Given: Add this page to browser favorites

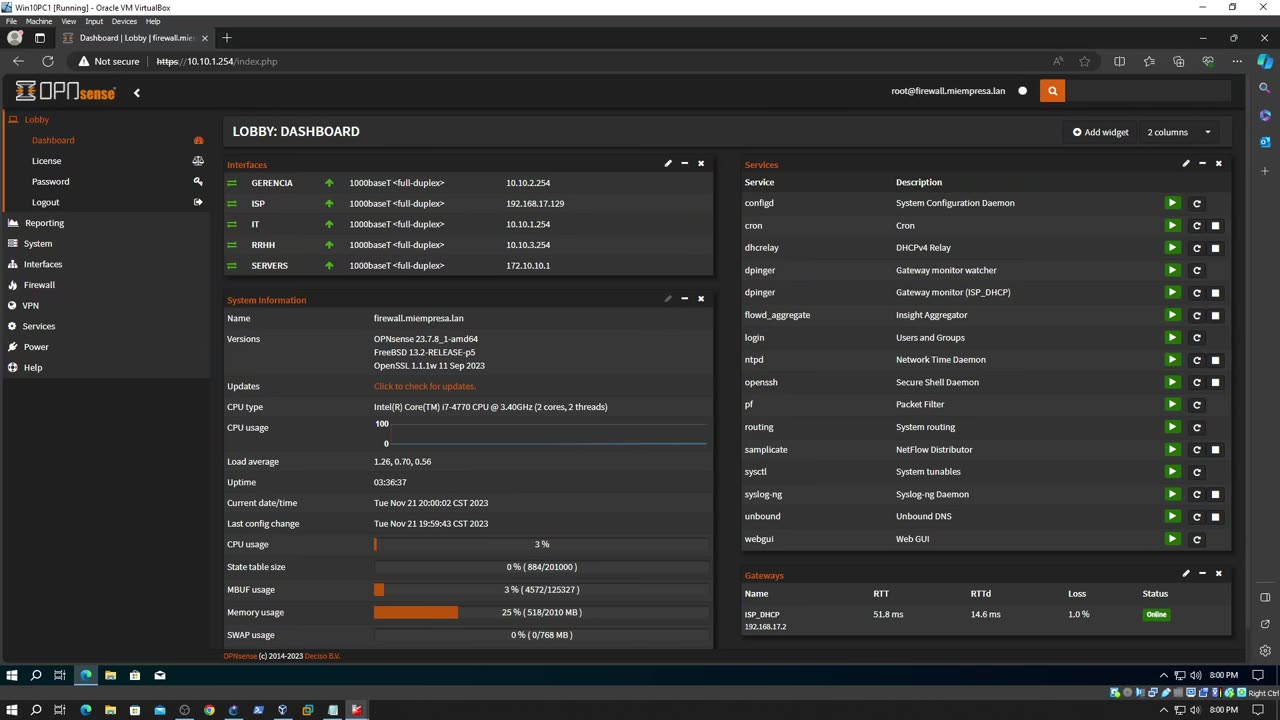Looking at the screenshot, I should [1084, 61].
